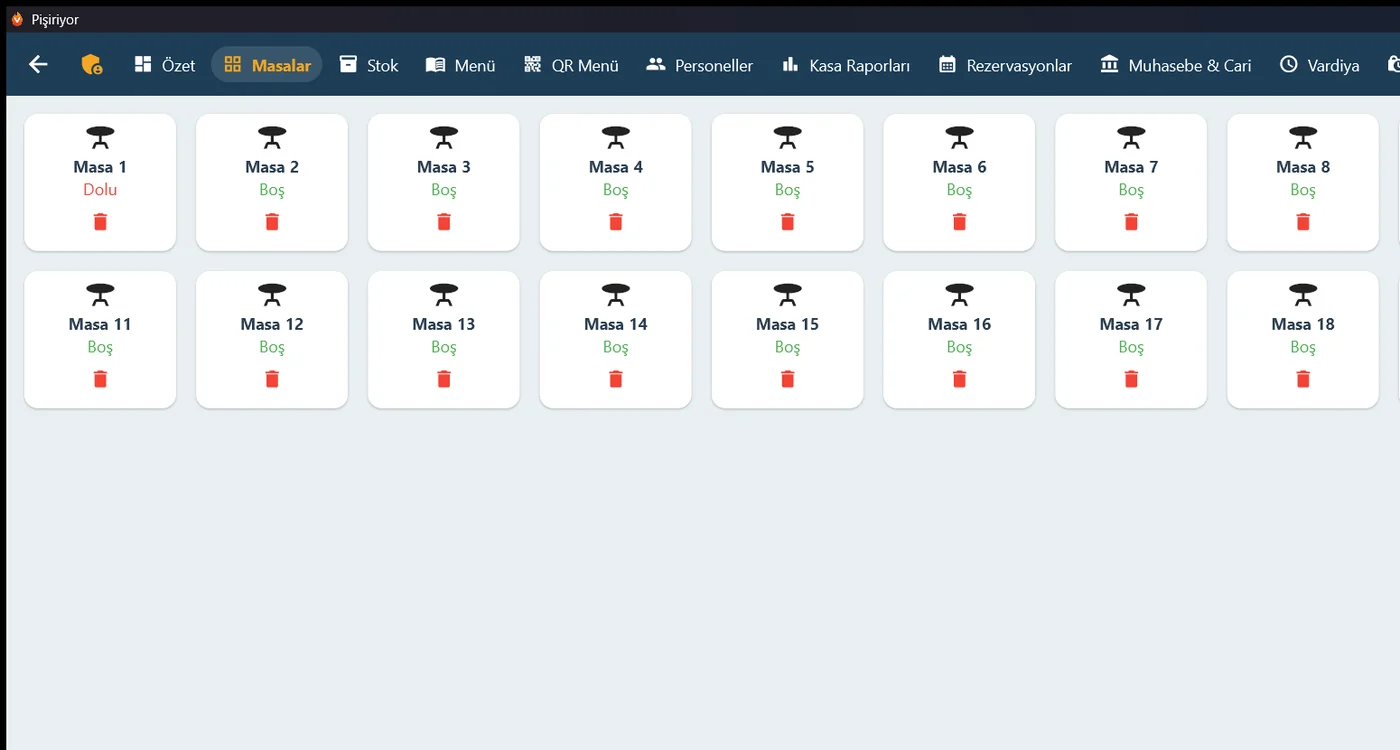The height and width of the screenshot is (750, 1400).
Task: Select the Vardiya tab
Action: [1319, 65]
